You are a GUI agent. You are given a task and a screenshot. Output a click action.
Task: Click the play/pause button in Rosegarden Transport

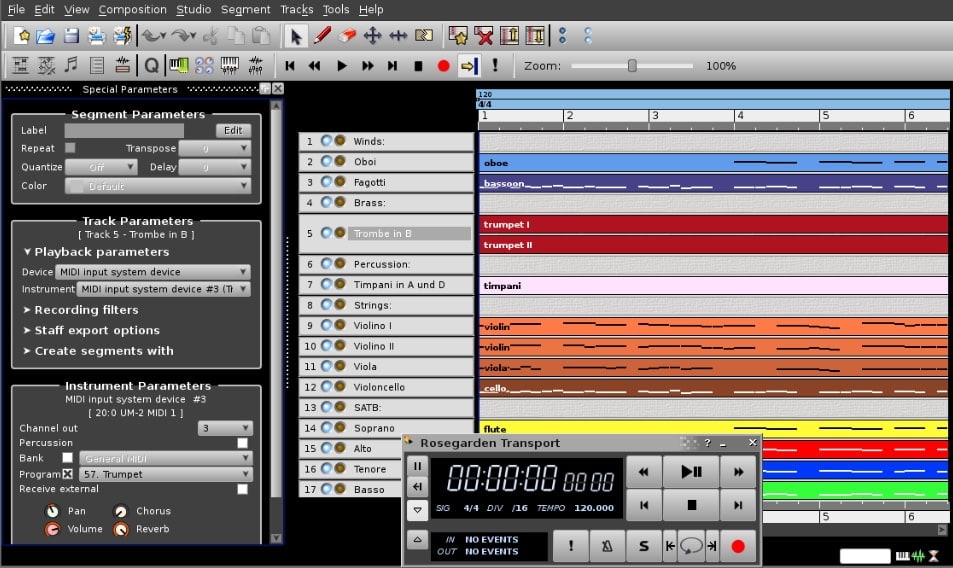(x=691, y=471)
